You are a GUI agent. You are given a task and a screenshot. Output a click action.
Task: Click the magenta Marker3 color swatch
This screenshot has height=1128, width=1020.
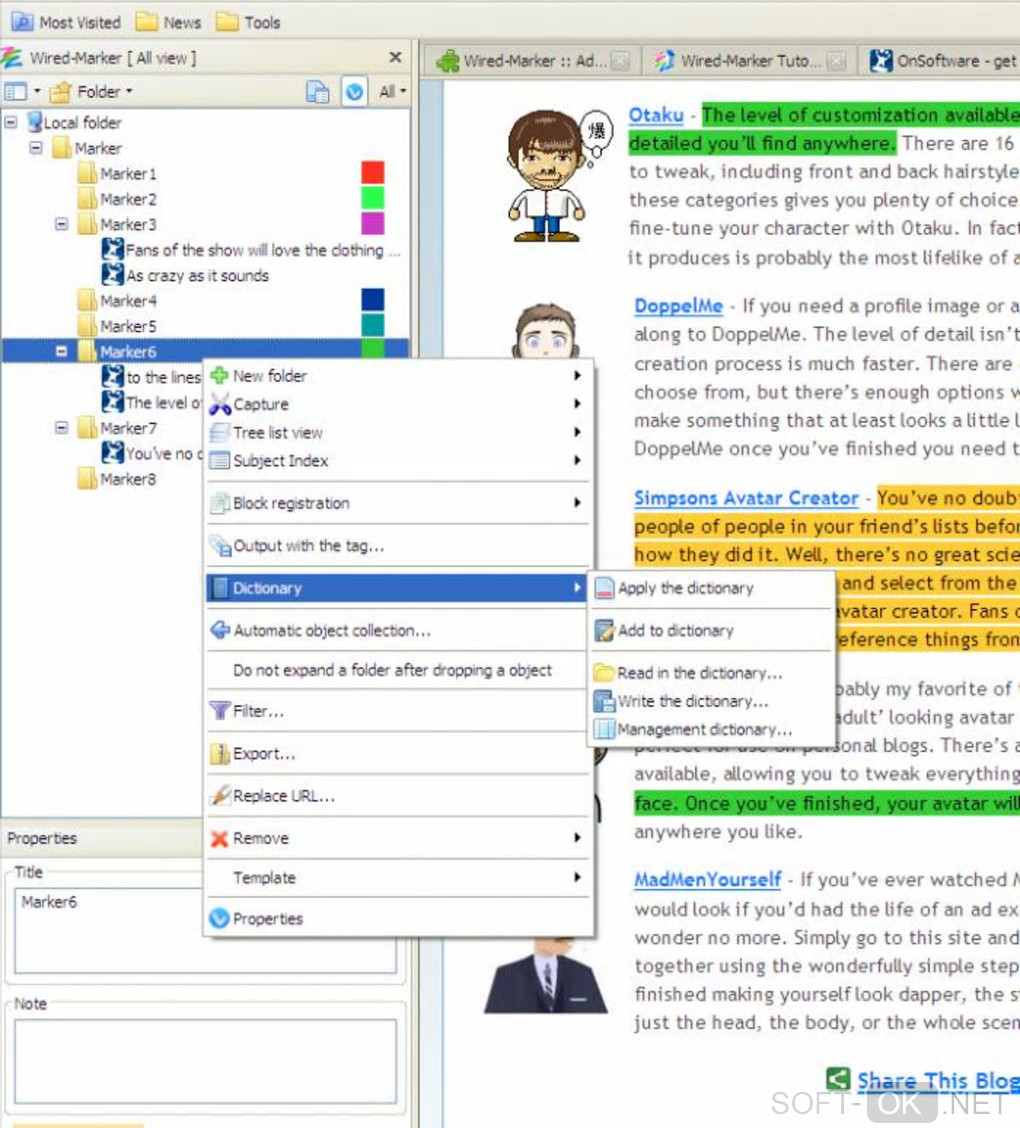373,223
